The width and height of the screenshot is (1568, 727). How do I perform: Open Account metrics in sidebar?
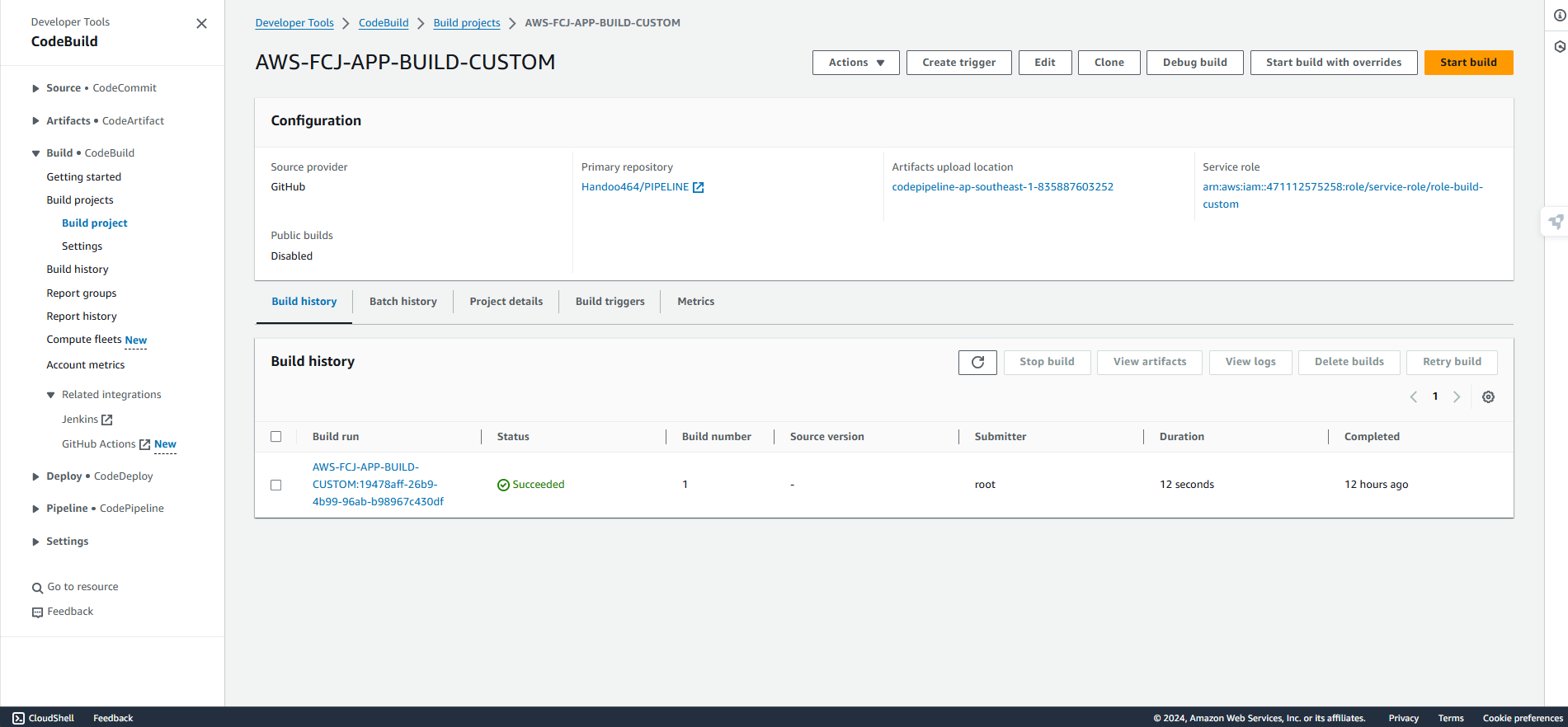(86, 365)
